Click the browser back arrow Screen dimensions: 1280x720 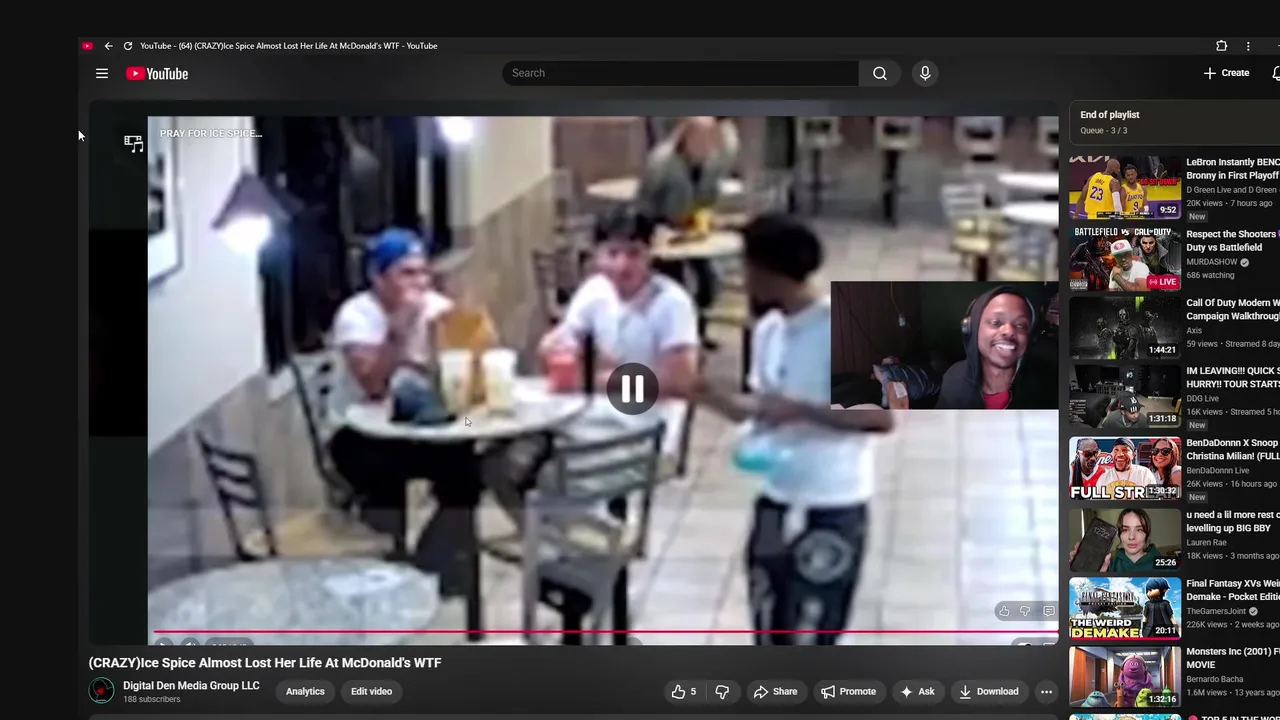click(x=108, y=46)
